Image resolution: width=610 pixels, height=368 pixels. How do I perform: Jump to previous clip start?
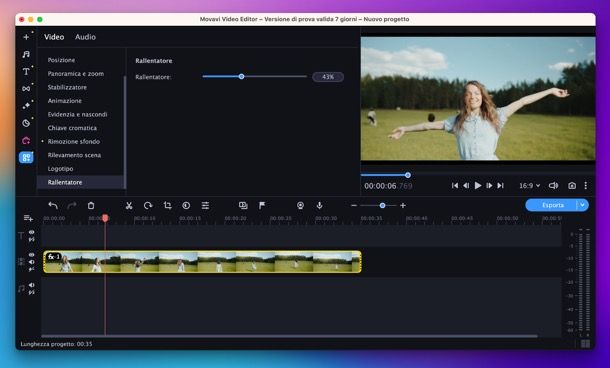pyautogui.click(x=454, y=186)
